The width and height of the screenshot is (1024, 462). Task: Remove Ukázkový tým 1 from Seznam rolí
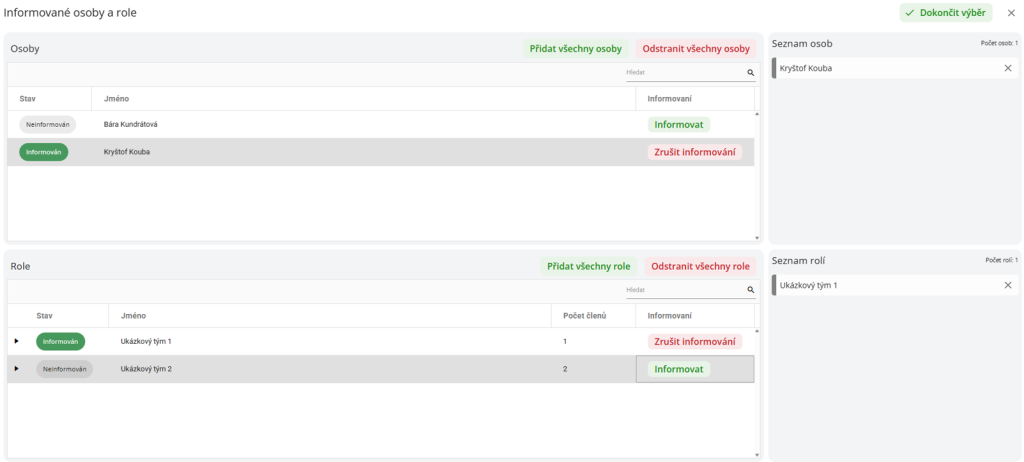[1007, 285]
